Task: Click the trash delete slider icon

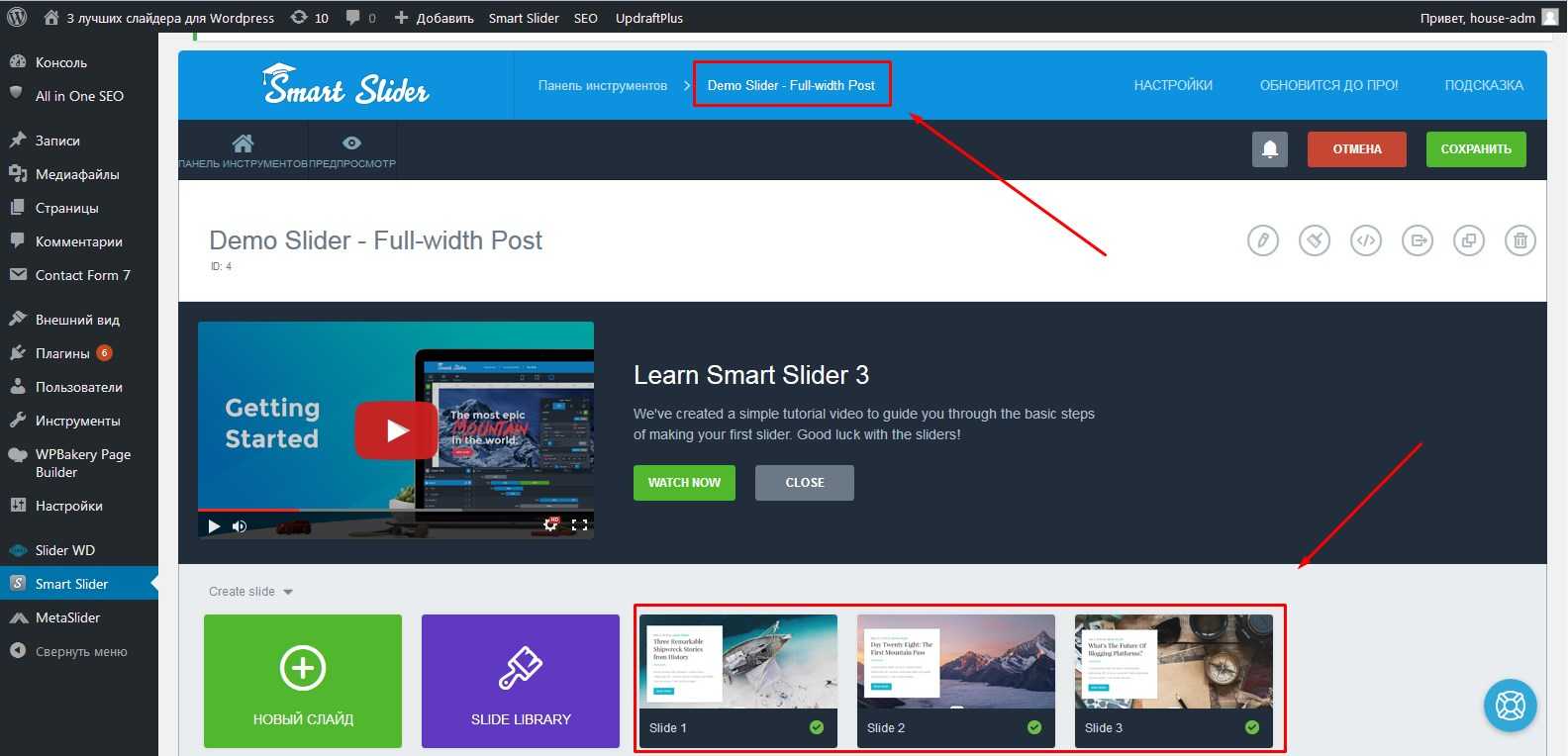Action: tap(1520, 240)
